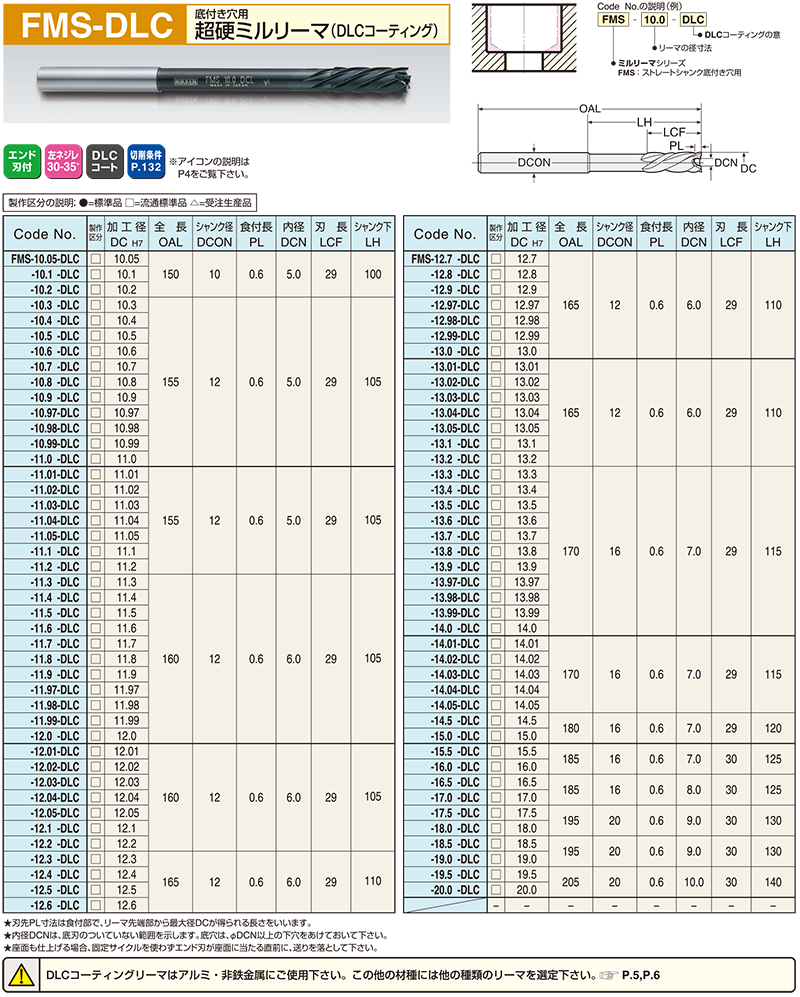
Task: Click the 全長 OAL column header, right table
Action: tap(570, 234)
